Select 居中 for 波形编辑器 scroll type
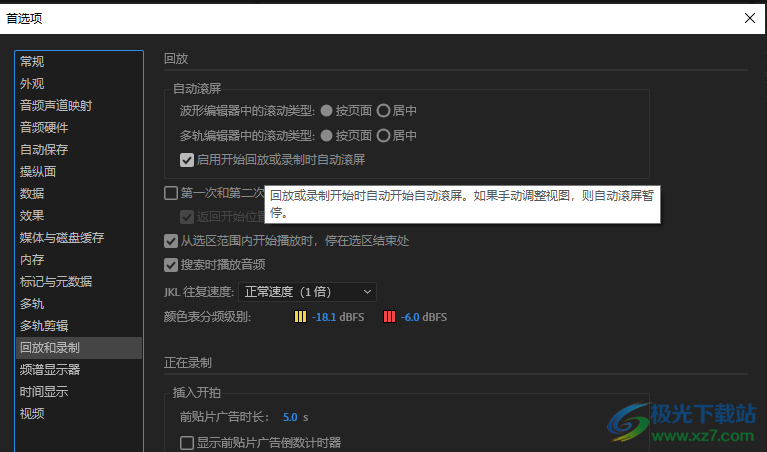This screenshot has width=767, height=452. click(x=383, y=110)
